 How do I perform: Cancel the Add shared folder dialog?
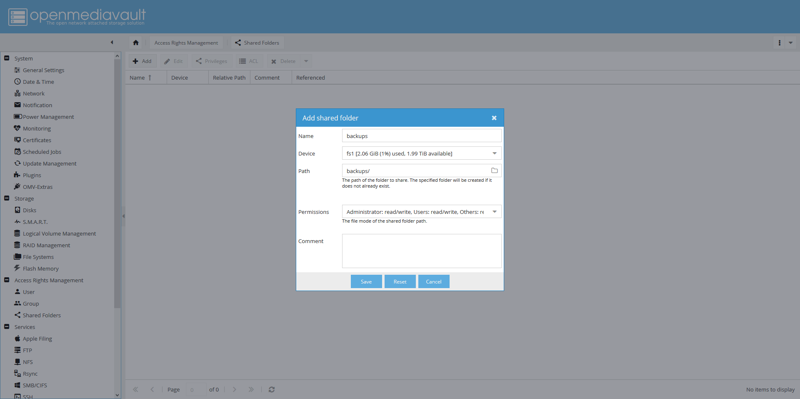pyautogui.click(x=434, y=282)
